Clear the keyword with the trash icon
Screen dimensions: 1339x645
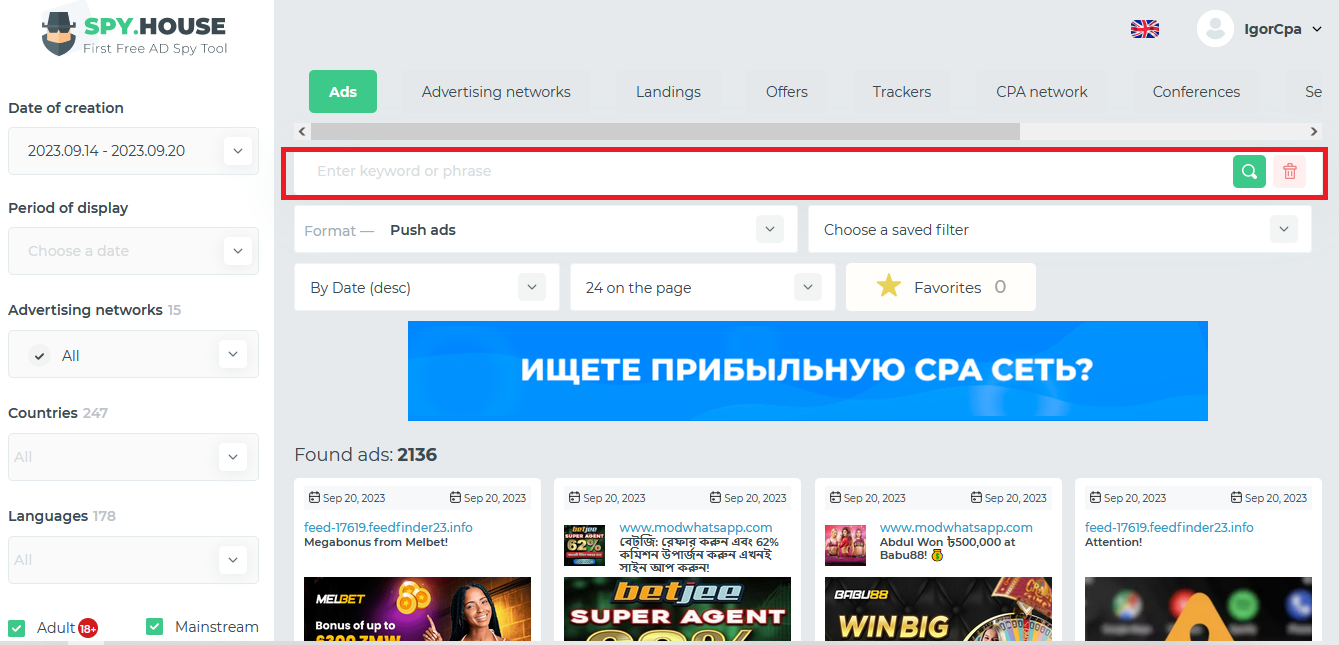[1290, 171]
